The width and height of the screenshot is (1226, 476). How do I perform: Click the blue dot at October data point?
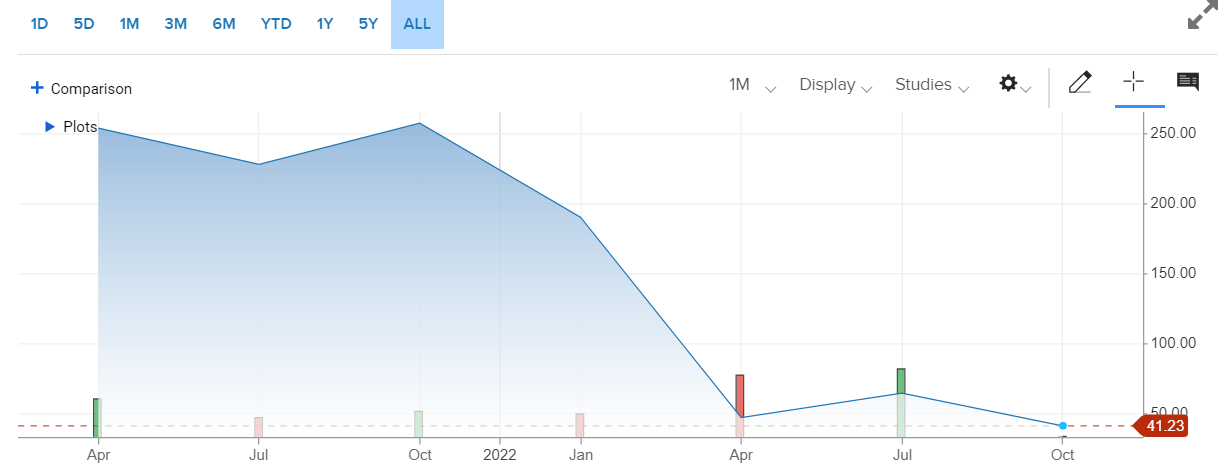tap(1063, 426)
